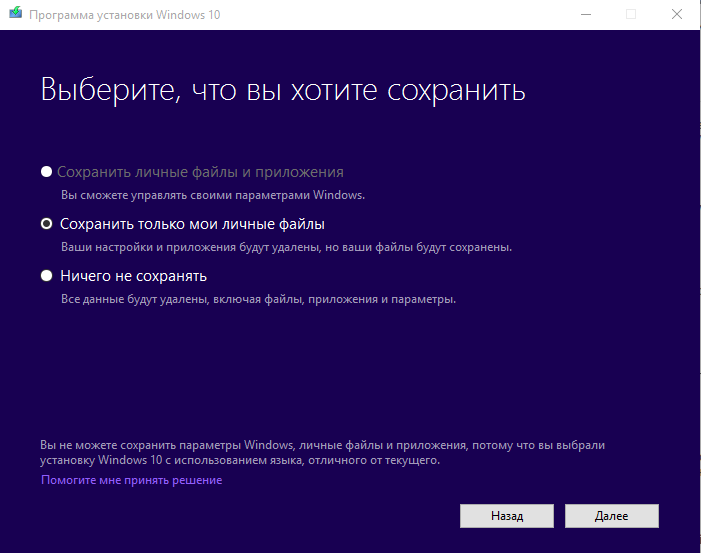Click the 'Назад' button
The image size is (701, 553).
507,516
